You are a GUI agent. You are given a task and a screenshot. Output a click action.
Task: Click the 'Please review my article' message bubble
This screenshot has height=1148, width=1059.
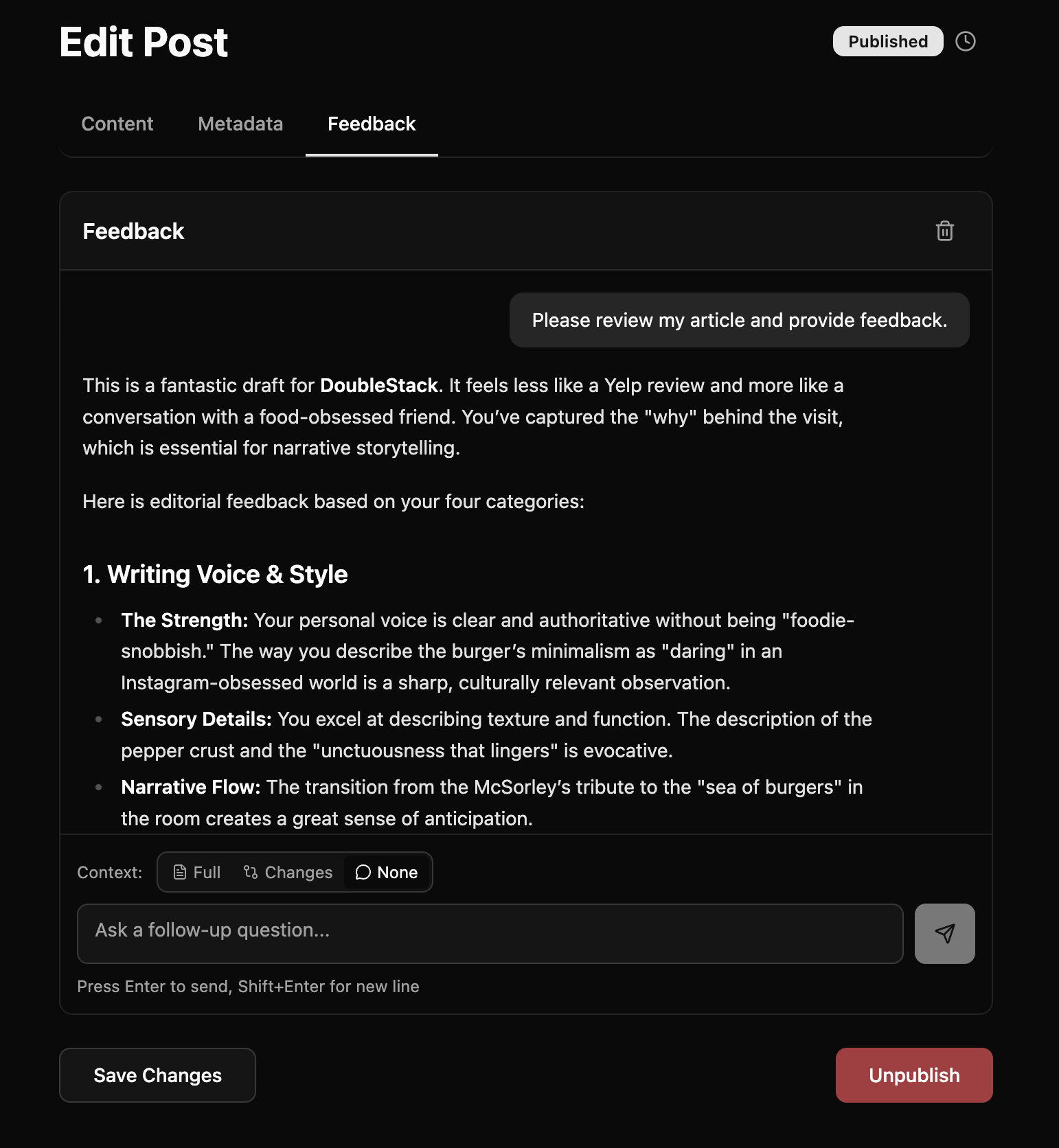tap(739, 320)
